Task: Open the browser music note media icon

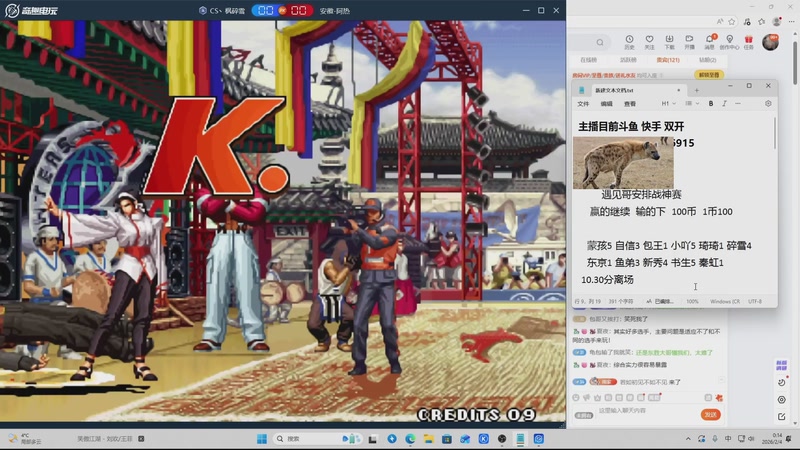Action: tap(747, 21)
